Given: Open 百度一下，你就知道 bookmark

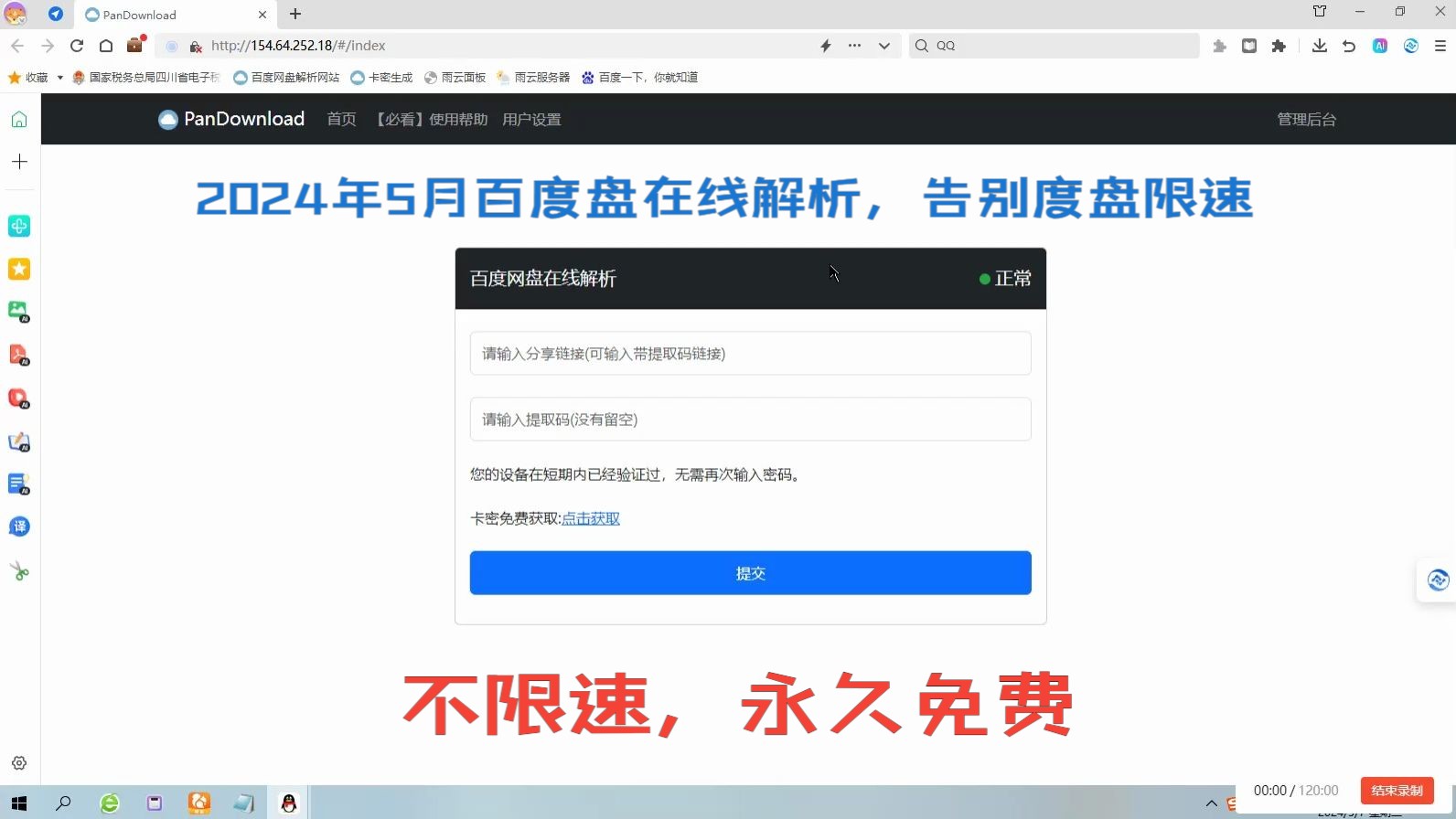Looking at the screenshot, I should coord(639,78).
